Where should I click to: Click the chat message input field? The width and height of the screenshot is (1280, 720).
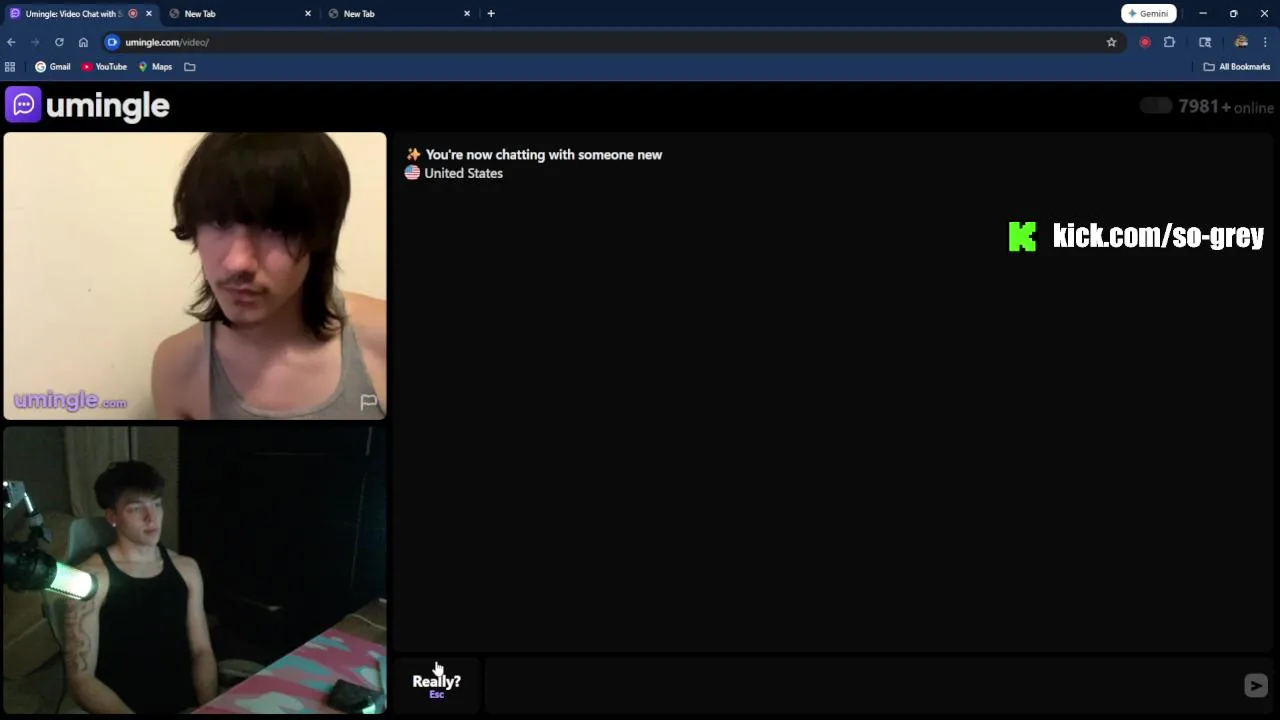pyautogui.click(x=862, y=685)
